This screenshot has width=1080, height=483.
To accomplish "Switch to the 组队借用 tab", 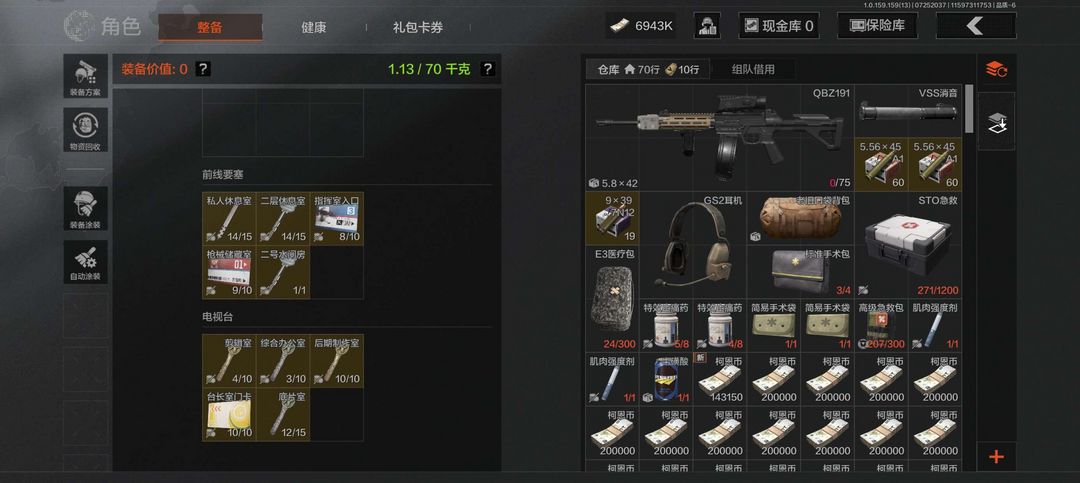I will point(753,69).
